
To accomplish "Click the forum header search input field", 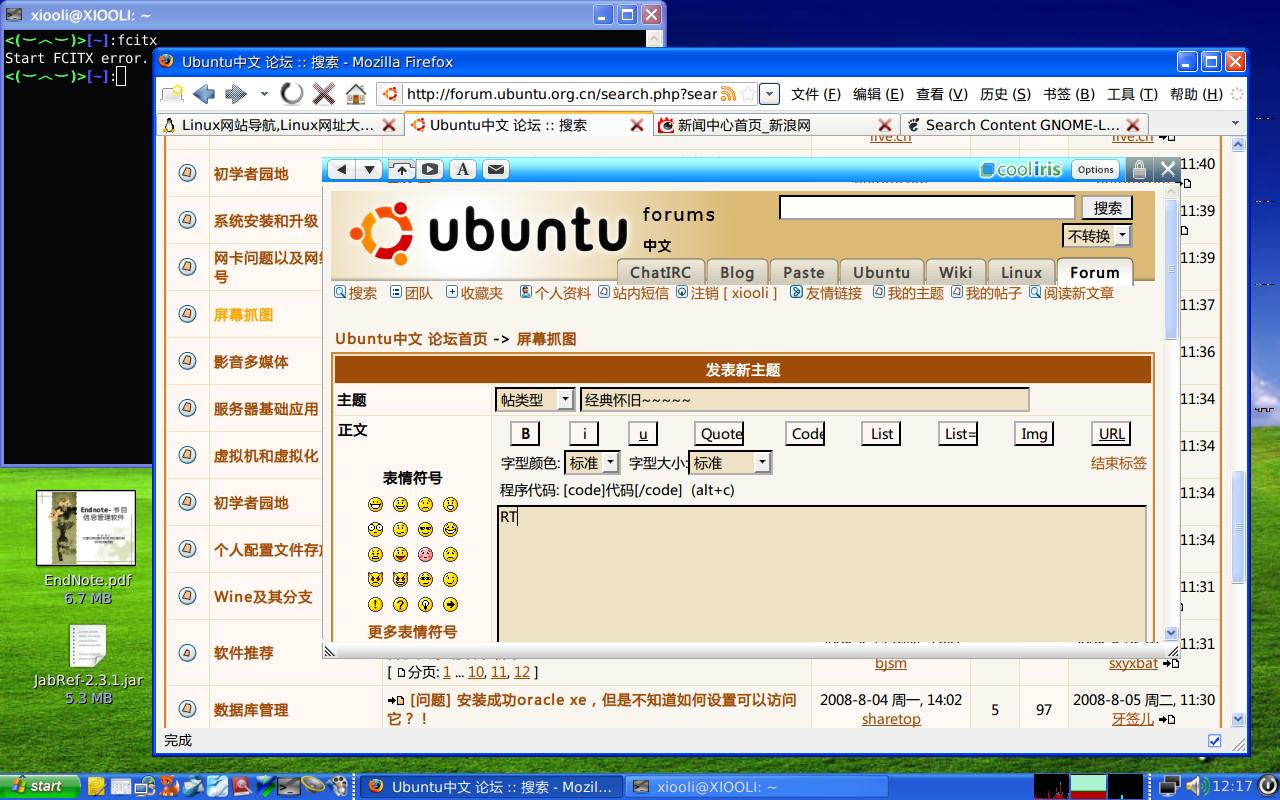I will coord(927,208).
